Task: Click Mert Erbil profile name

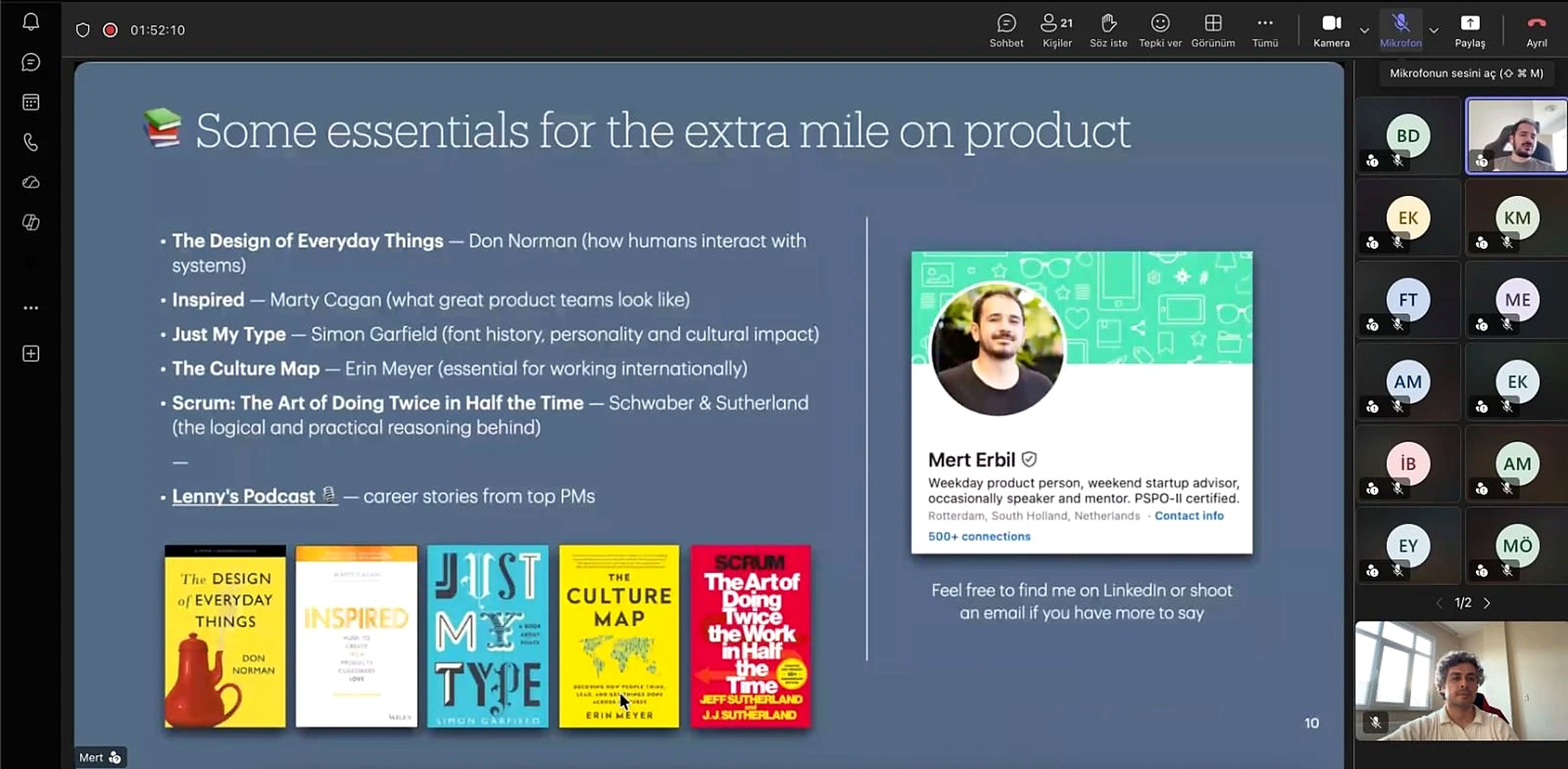Action: pyautogui.click(x=972, y=460)
